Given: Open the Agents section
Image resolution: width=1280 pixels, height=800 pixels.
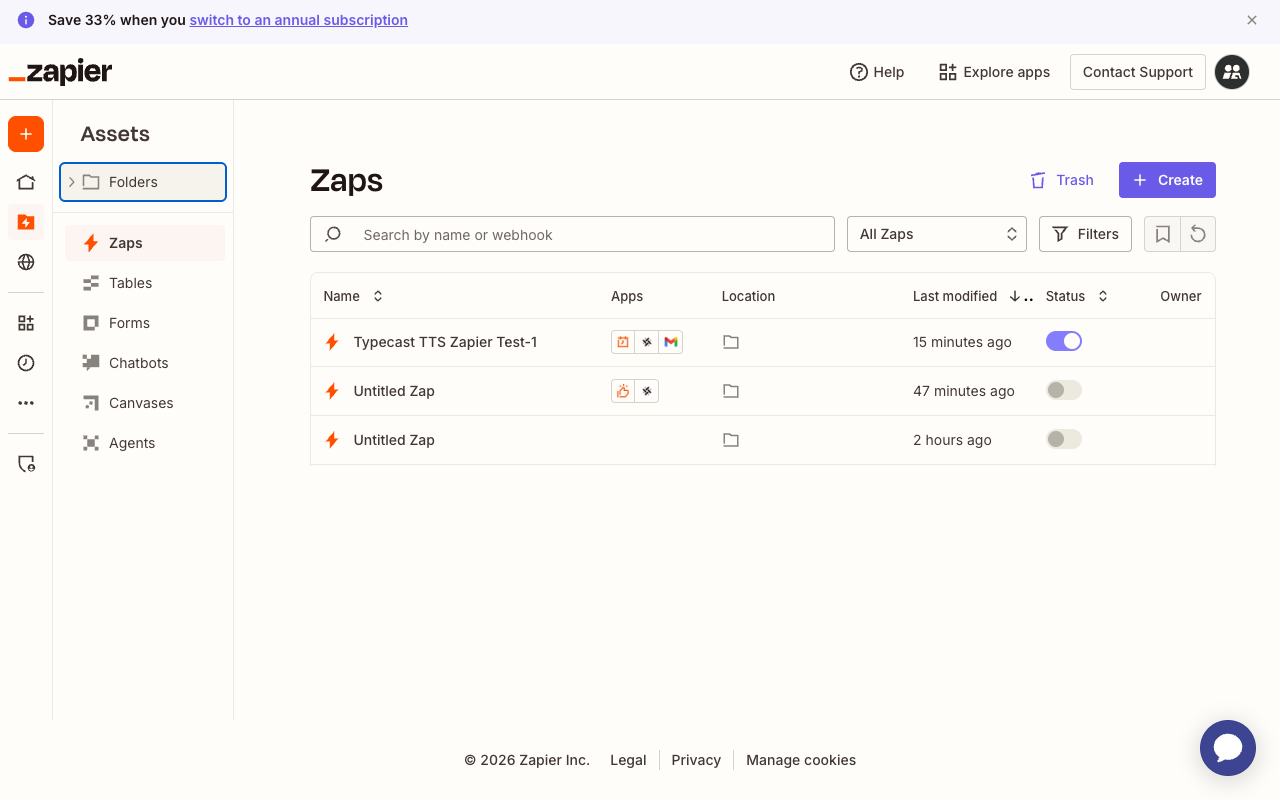Looking at the screenshot, I should pos(145,443).
